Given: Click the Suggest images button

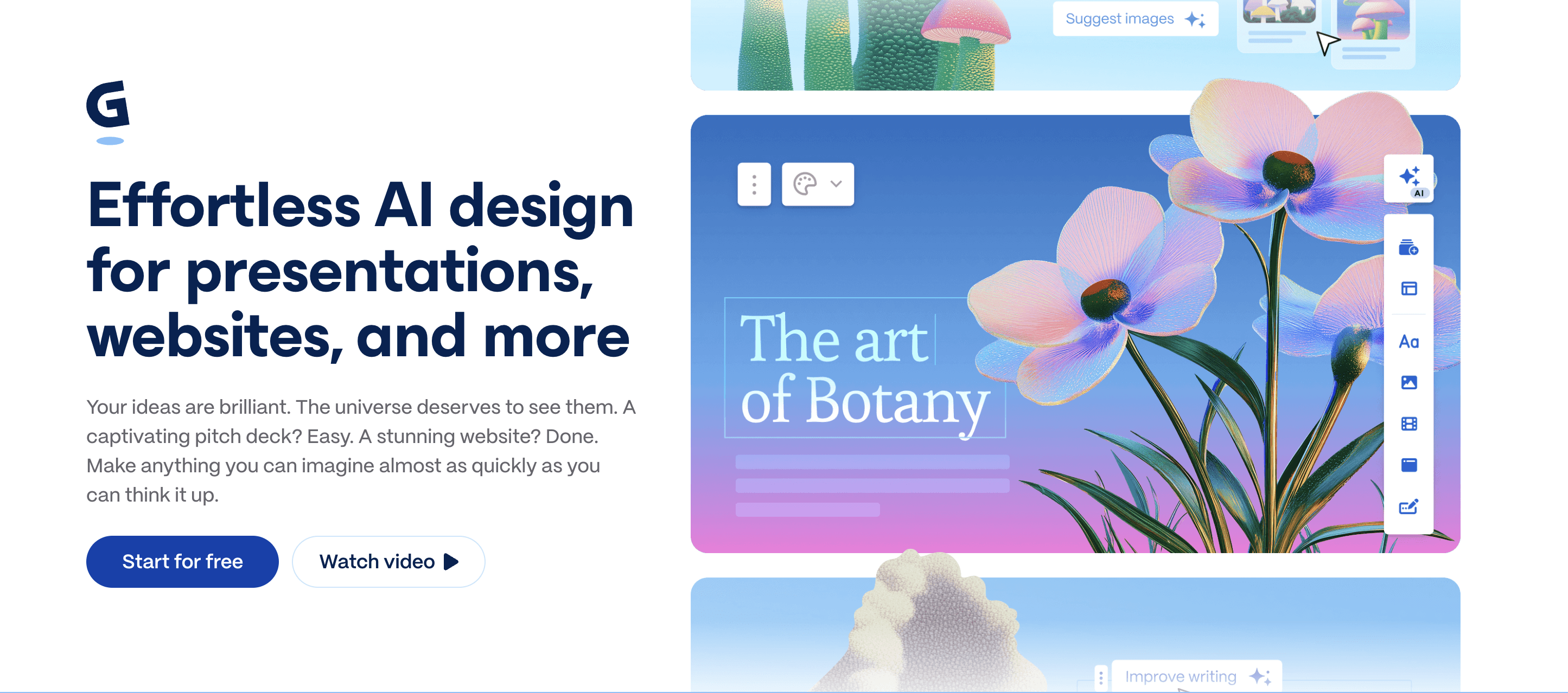Looking at the screenshot, I should pos(1134,19).
